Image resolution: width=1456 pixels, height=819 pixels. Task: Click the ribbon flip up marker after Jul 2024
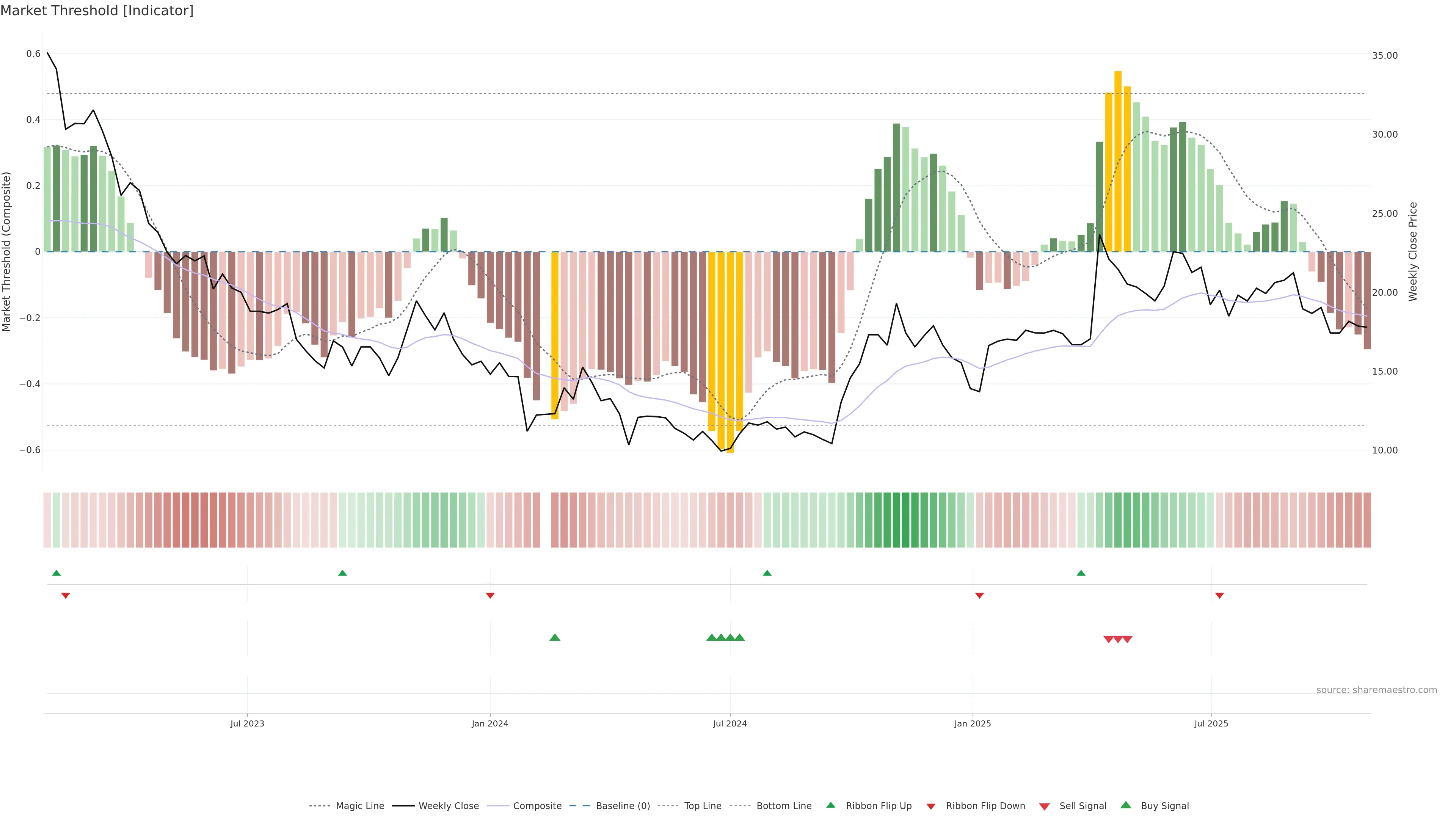coord(767,573)
